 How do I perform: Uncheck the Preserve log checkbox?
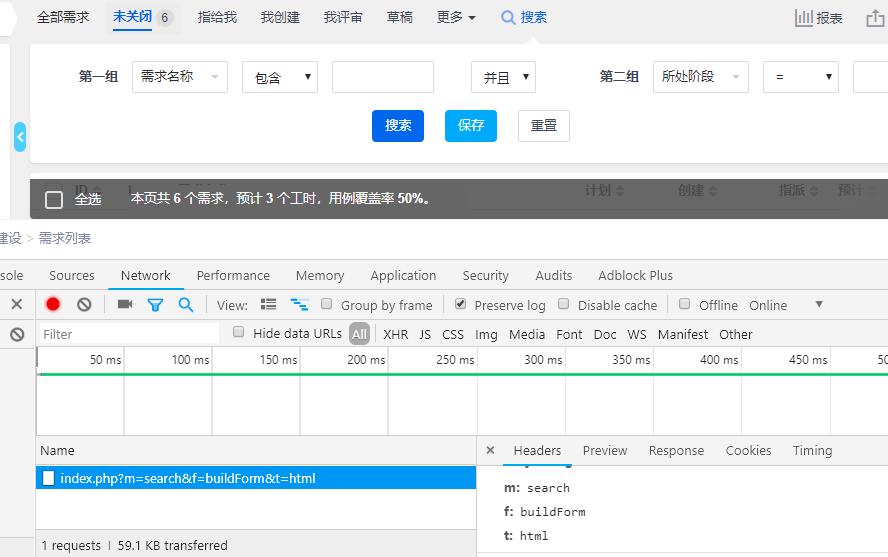(460, 304)
